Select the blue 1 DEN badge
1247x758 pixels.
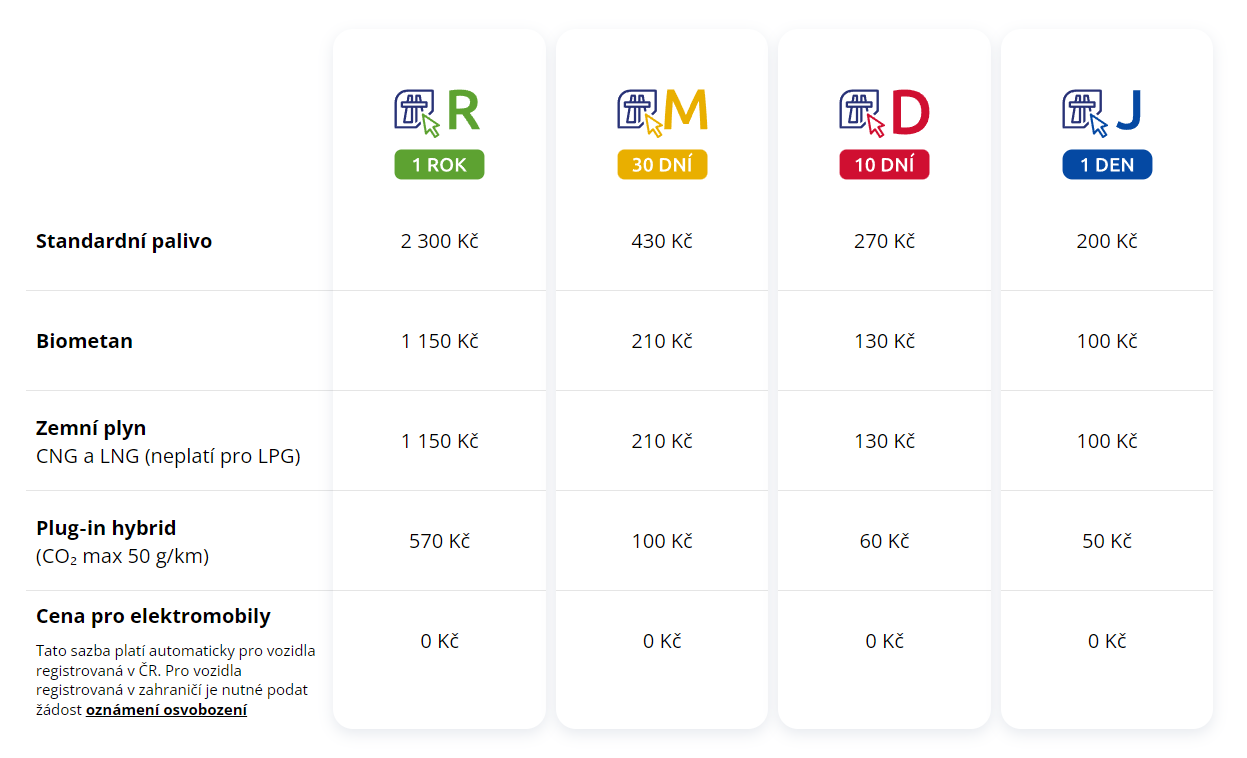1107,165
